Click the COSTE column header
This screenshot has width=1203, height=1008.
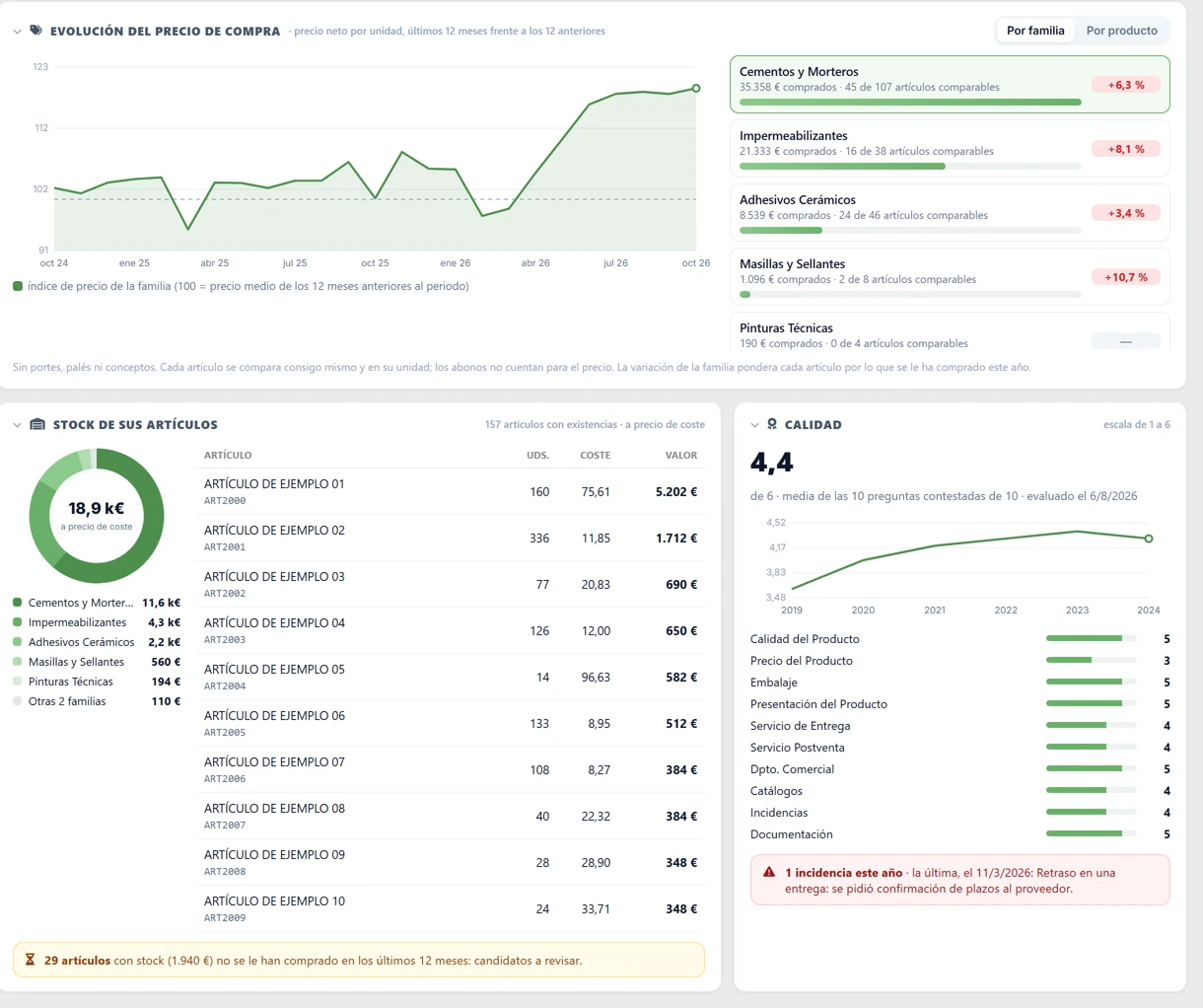click(596, 456)
